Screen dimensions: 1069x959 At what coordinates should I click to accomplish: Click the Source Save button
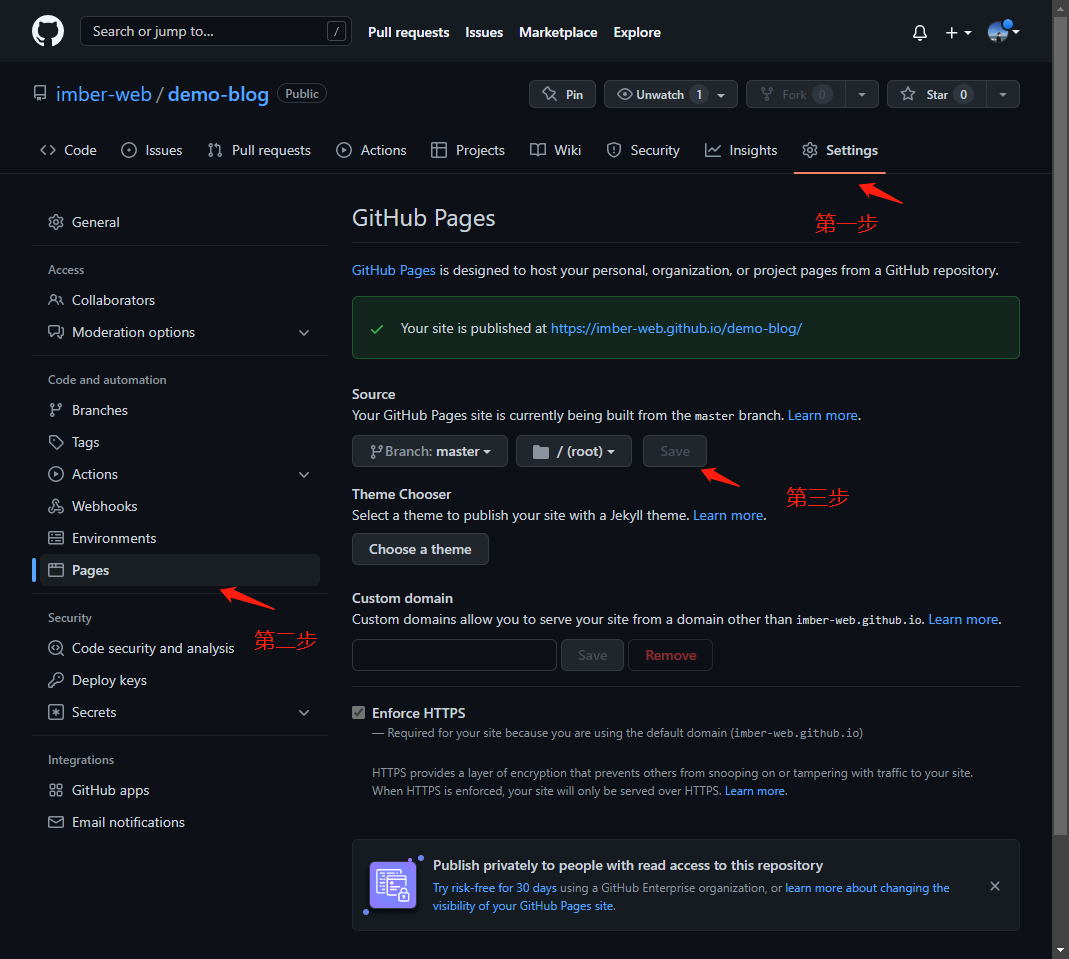(674, 451)
